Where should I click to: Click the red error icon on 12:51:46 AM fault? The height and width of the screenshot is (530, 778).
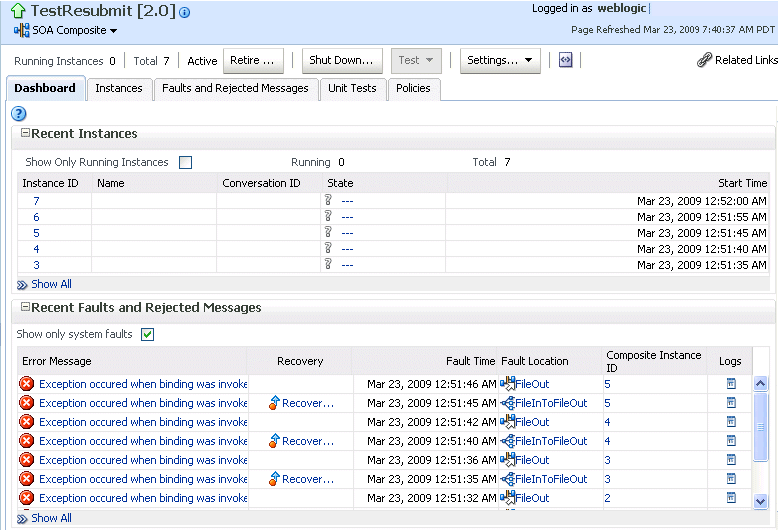tap(27, 384)
